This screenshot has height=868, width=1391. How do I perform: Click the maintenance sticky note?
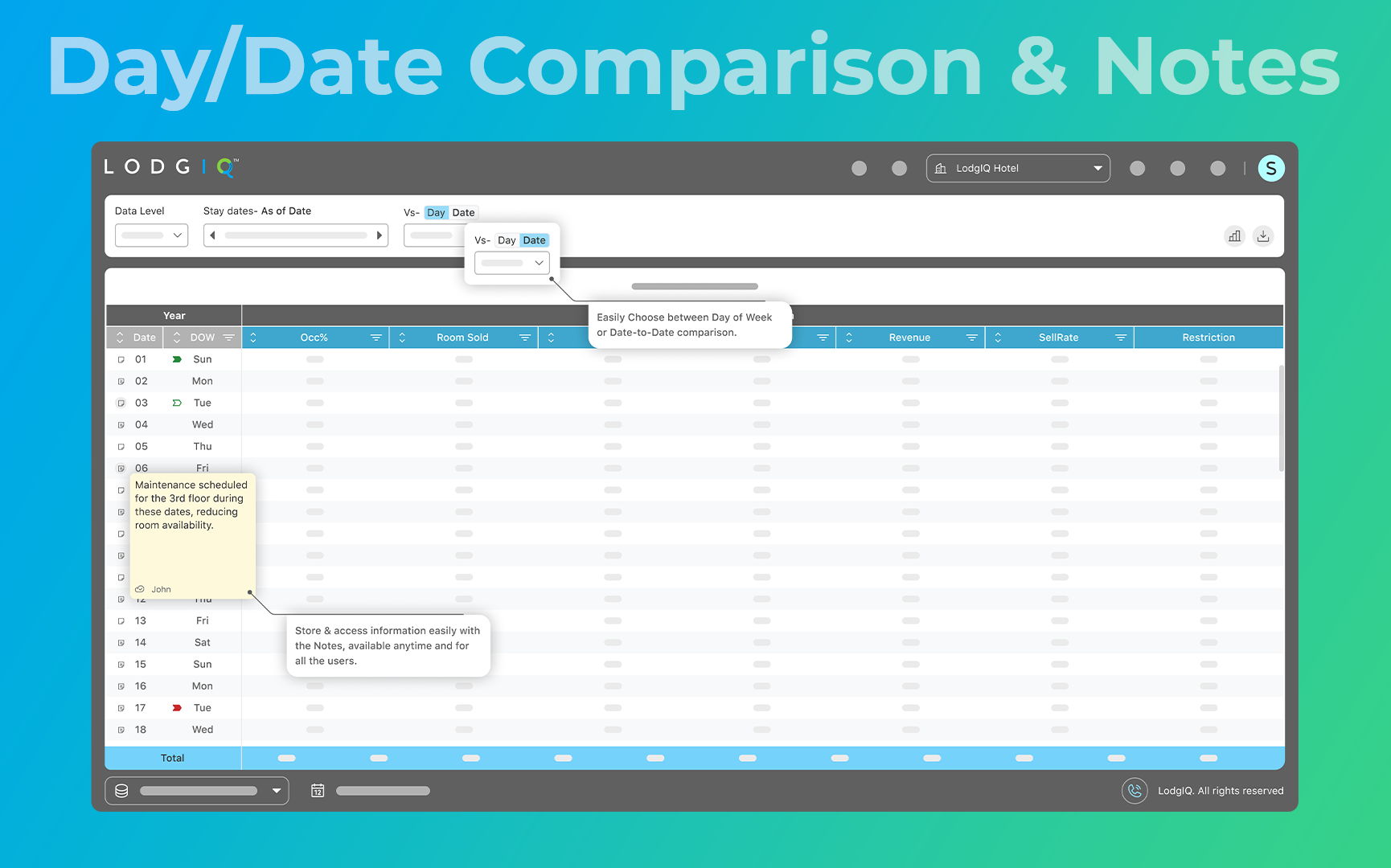[x=192, y=535]
